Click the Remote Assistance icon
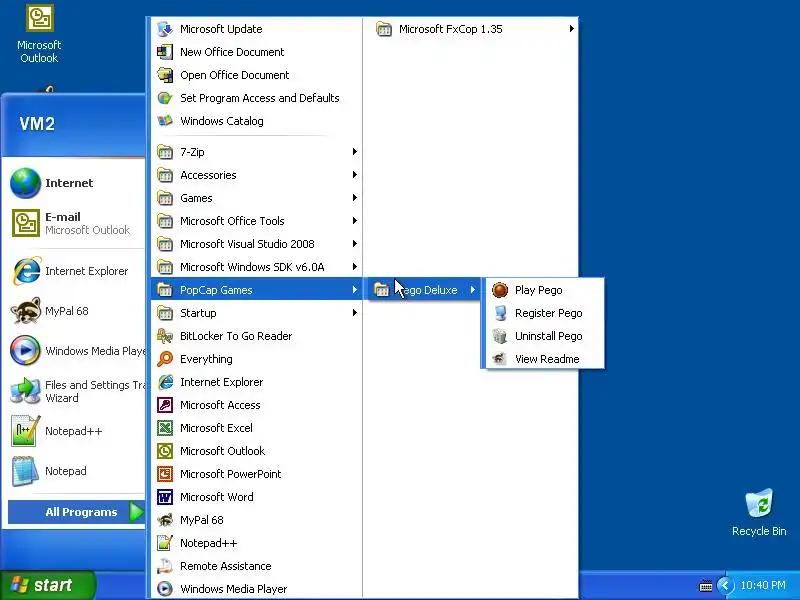Image resolution: width=800 pixels, height=600 pixels. pyautogui.click(x=165, y=566)
